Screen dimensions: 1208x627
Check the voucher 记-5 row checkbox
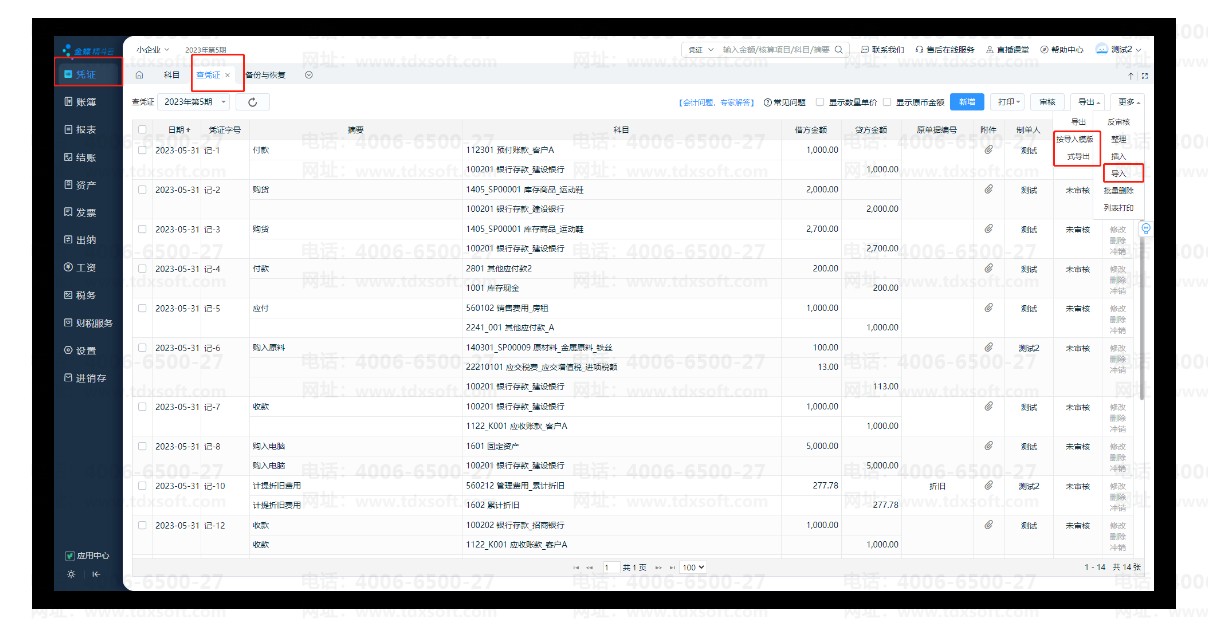(x=142, y=308)
